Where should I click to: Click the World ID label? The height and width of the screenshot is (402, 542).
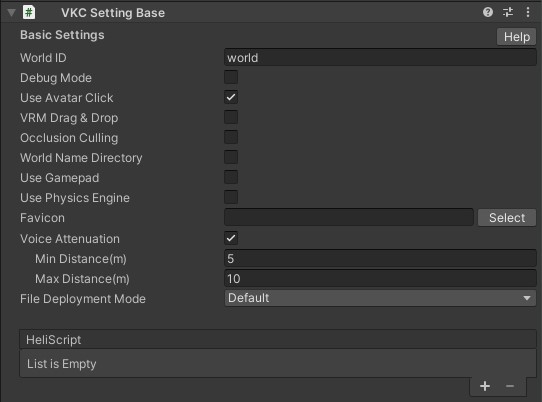43,58
